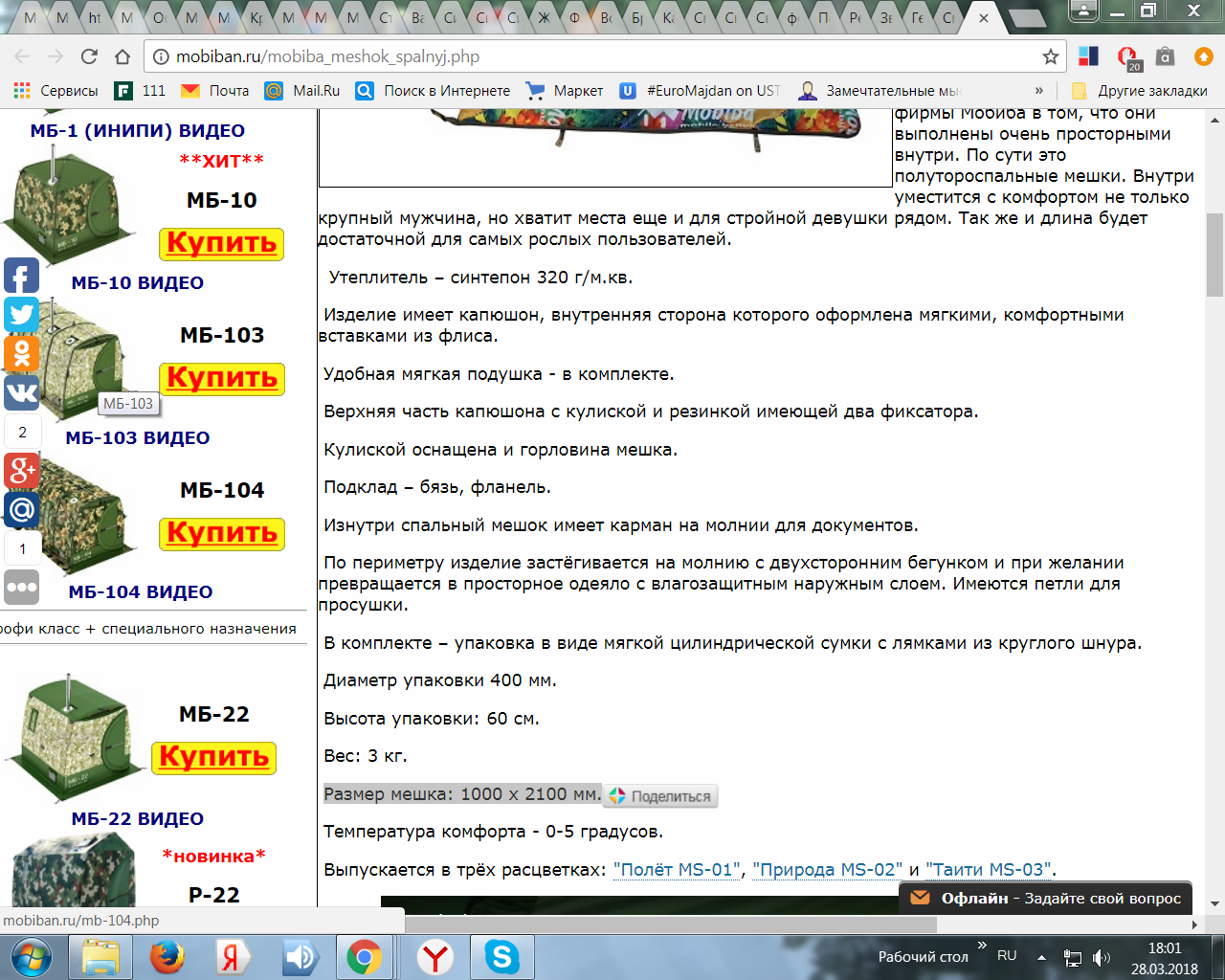
Task: Reload the page
Action: coord(89,56)
